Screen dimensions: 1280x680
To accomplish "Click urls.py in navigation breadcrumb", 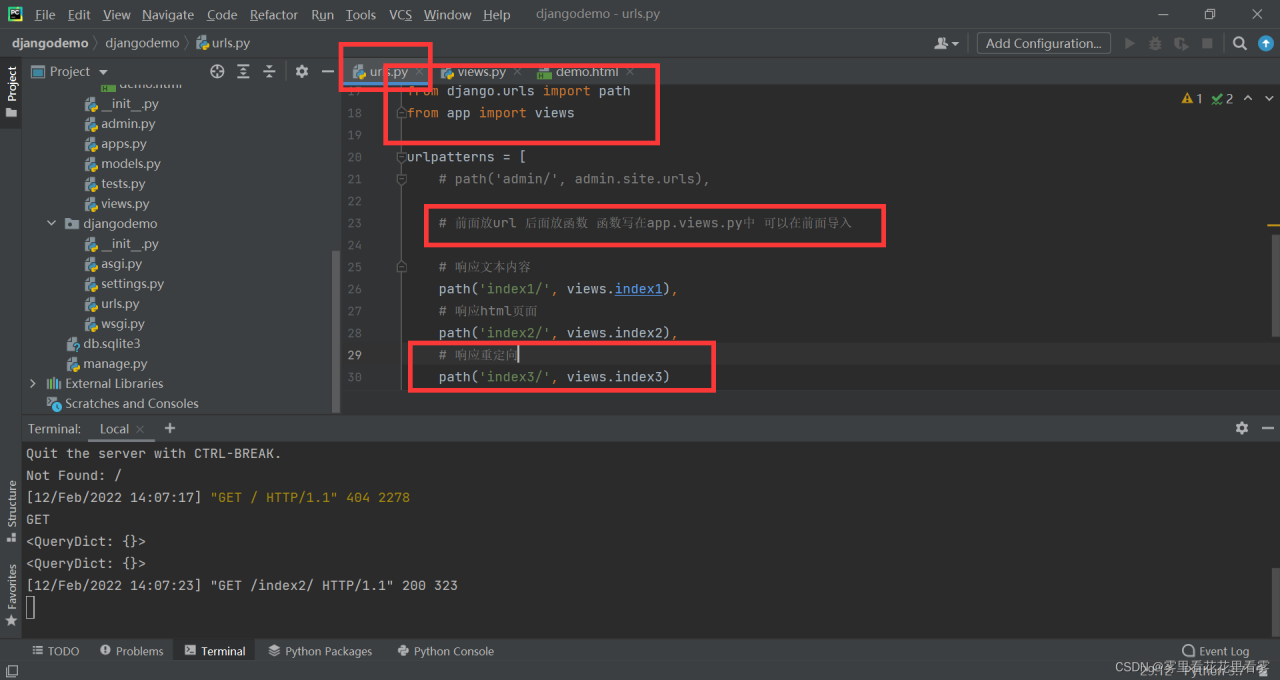I will 223,43.
